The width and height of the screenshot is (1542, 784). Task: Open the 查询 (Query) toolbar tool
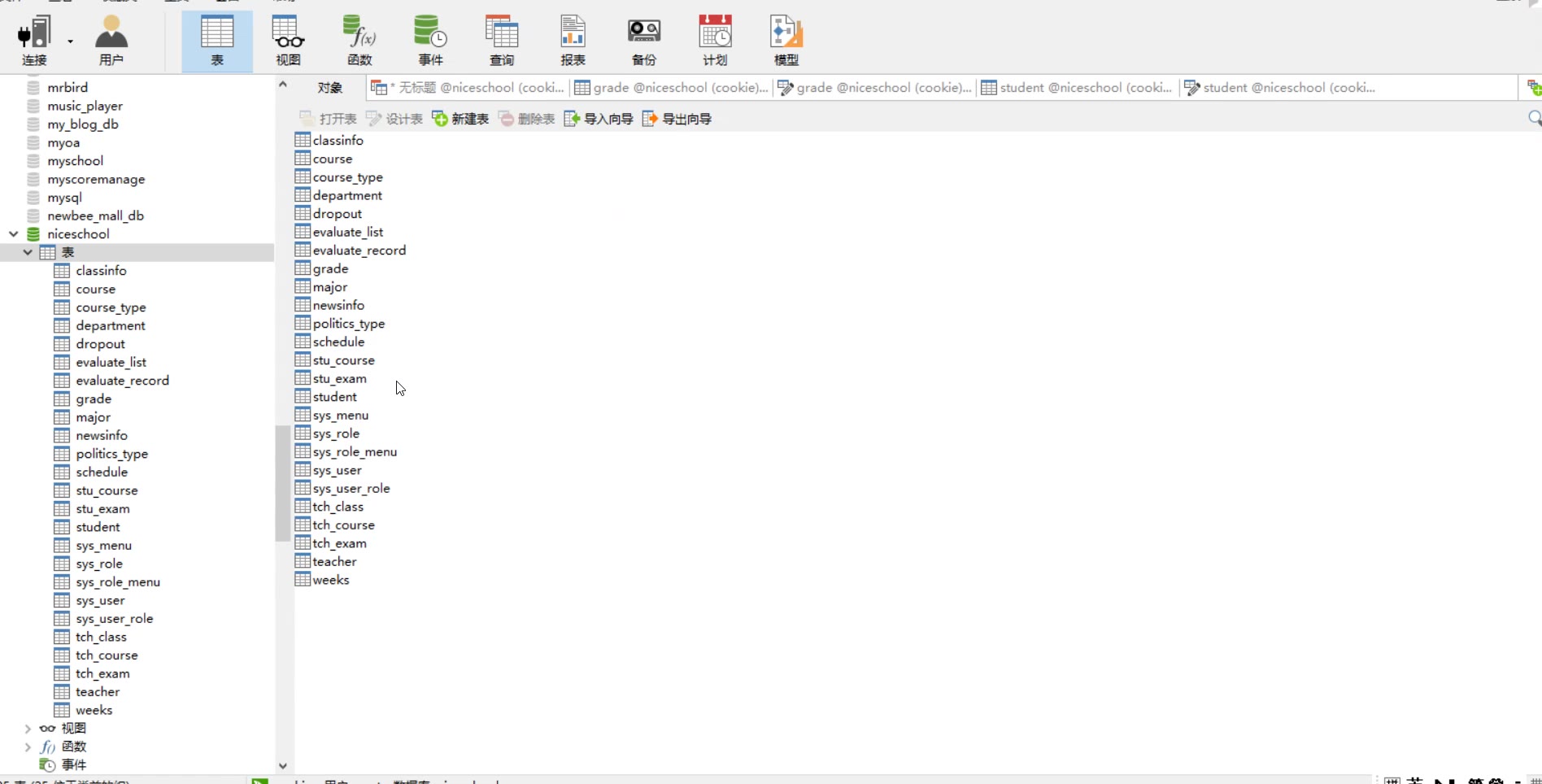coord(502,41)
